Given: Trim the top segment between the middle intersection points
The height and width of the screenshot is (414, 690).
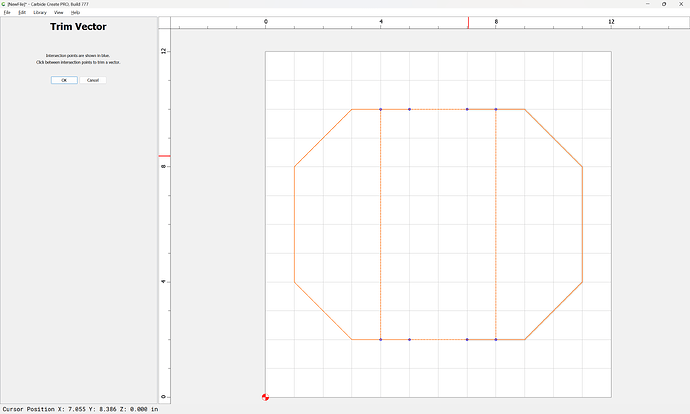Looking at the screenshot, I should 438,109.
